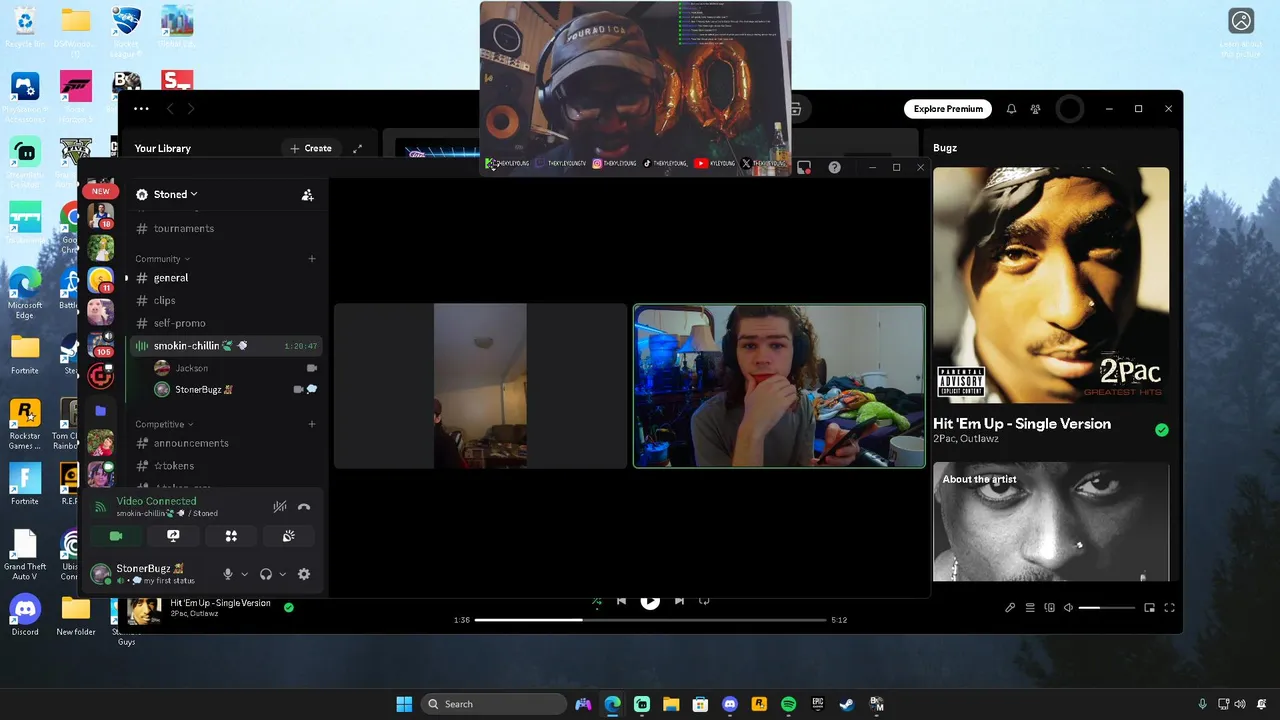Image resolution: width=1280 pixels, height=720 pixels.
Task: Select Jackson in voice channel list
Action: point(236,368)
